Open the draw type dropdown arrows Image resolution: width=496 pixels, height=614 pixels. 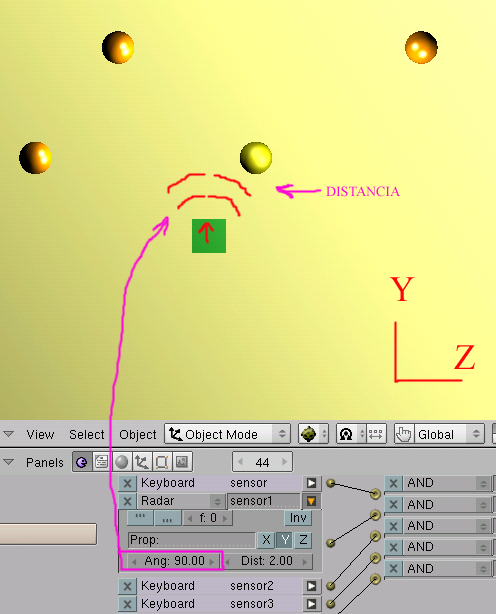coord(324,434)
